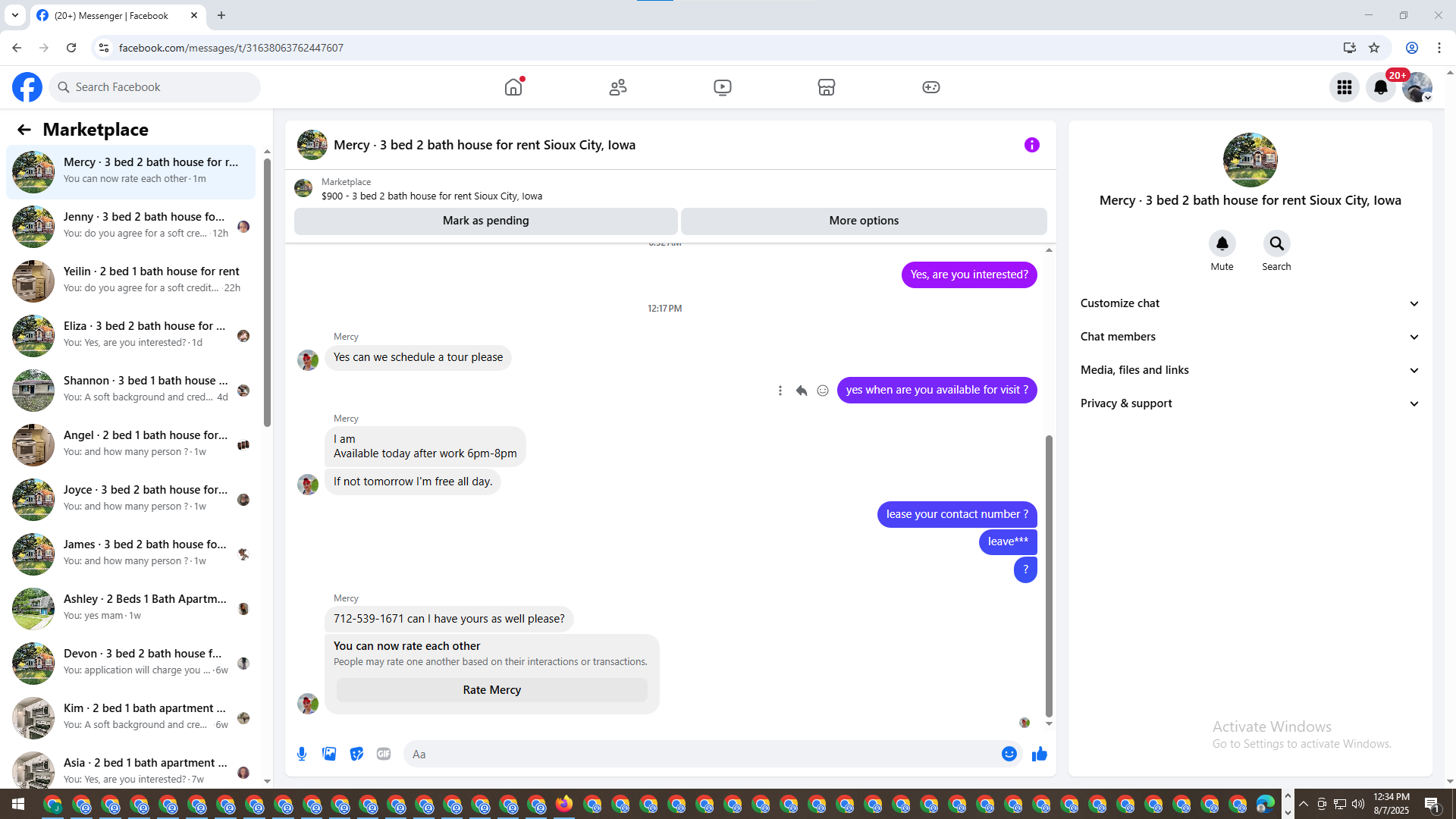
Task: Open the GIF picker
Action: pyautogui.click(x=384, y=754)
